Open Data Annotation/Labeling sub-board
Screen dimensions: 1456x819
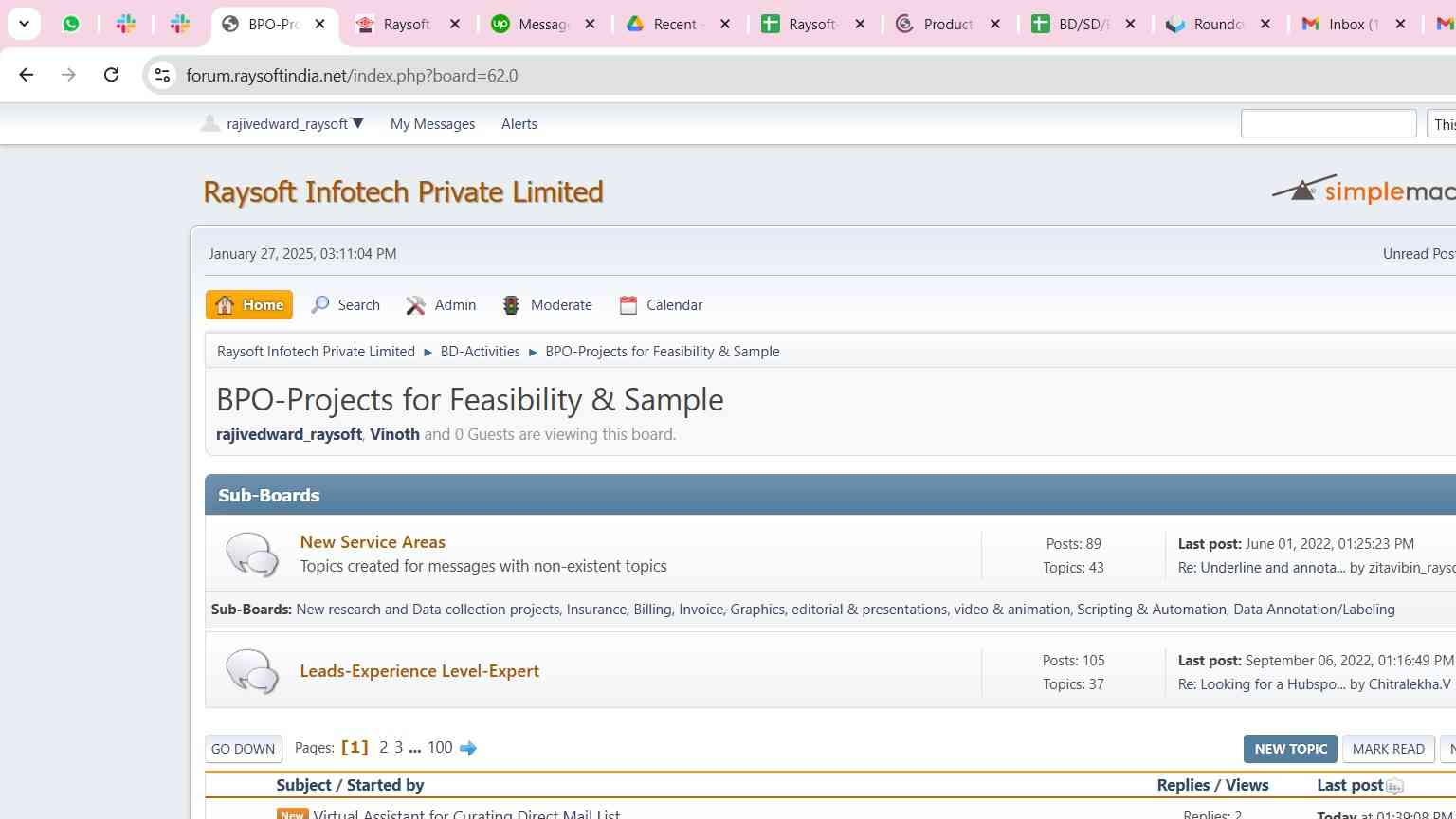coord(1314,610)
